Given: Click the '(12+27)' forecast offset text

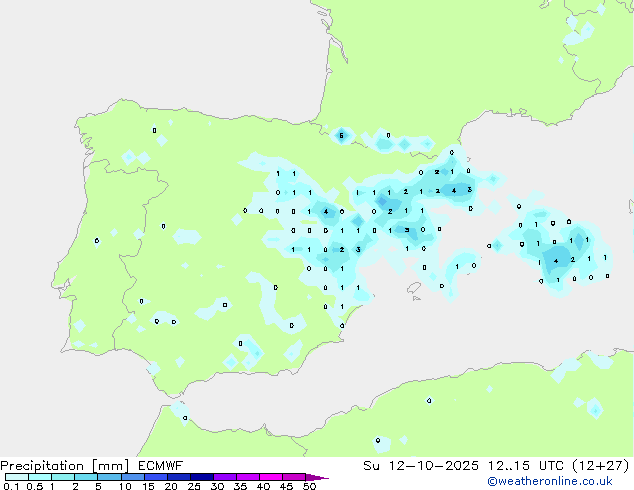Looking at the screenshot, I should [601, 466].
